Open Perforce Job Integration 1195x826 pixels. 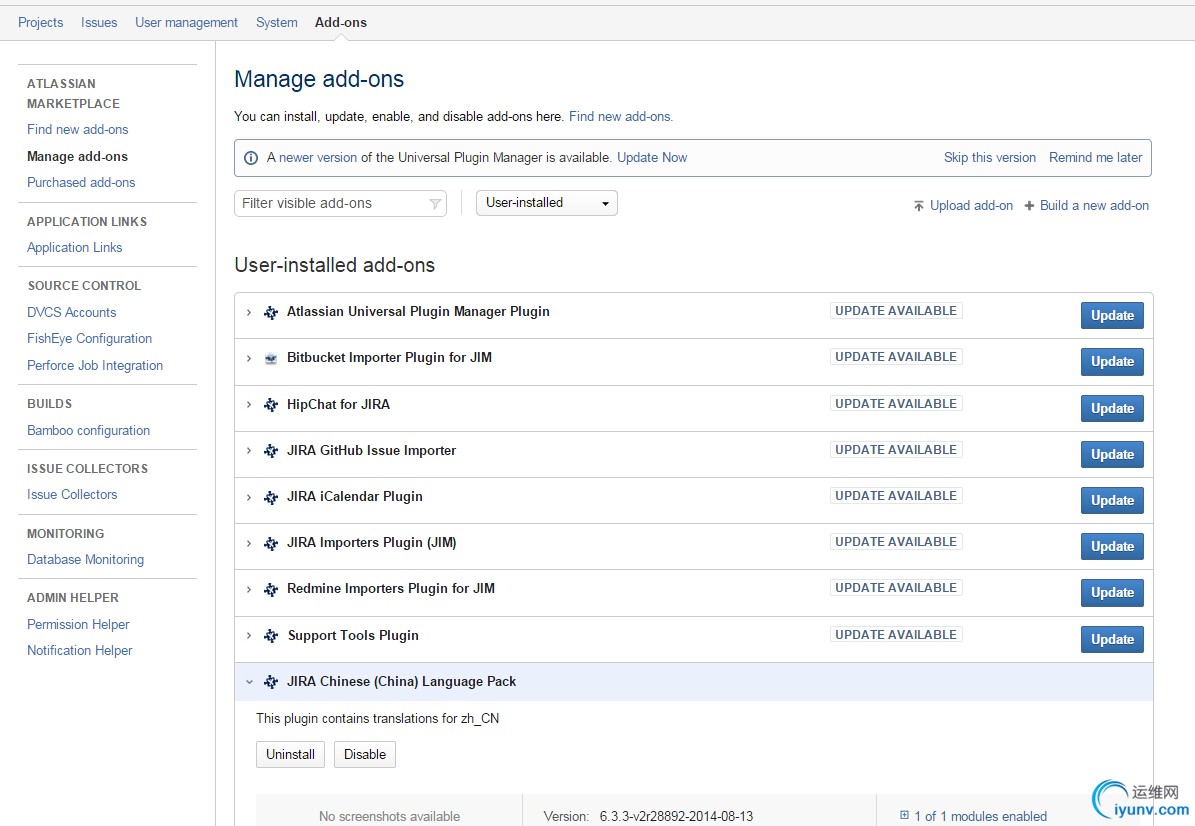pos(95,366)
